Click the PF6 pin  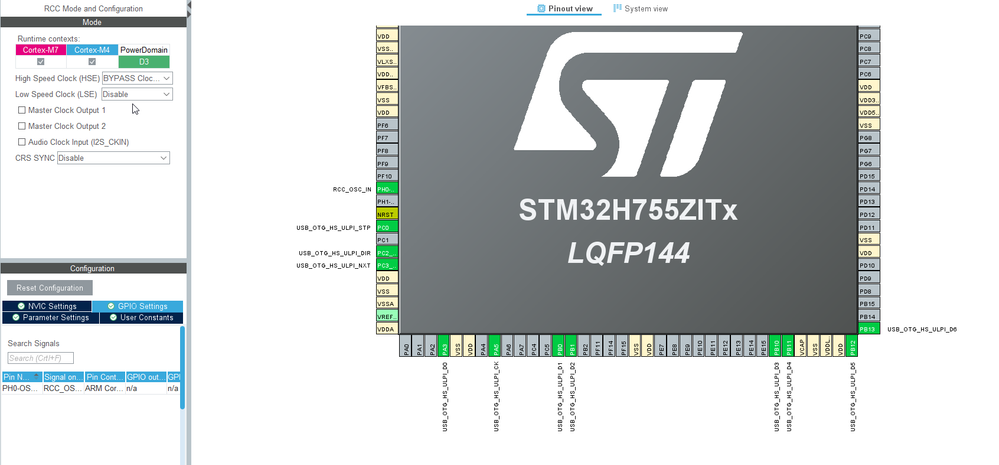(x=387, y=125)
